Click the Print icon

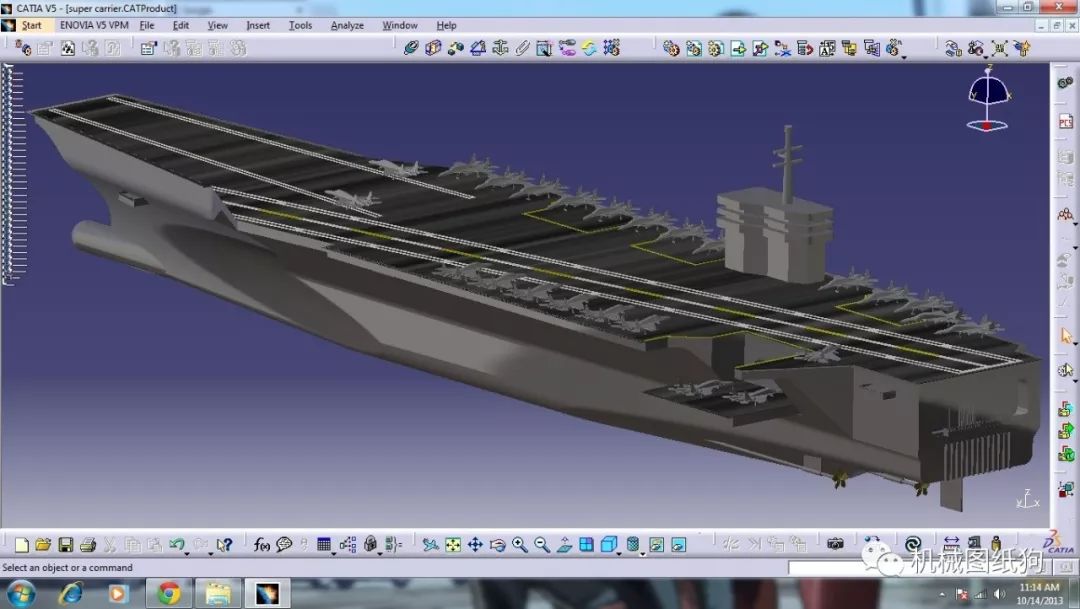tap(87, 545)
